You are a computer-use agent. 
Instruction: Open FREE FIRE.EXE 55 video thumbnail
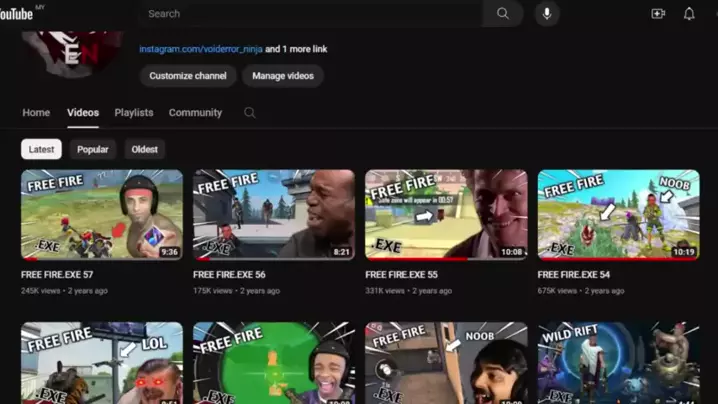(x=446, y=215)
